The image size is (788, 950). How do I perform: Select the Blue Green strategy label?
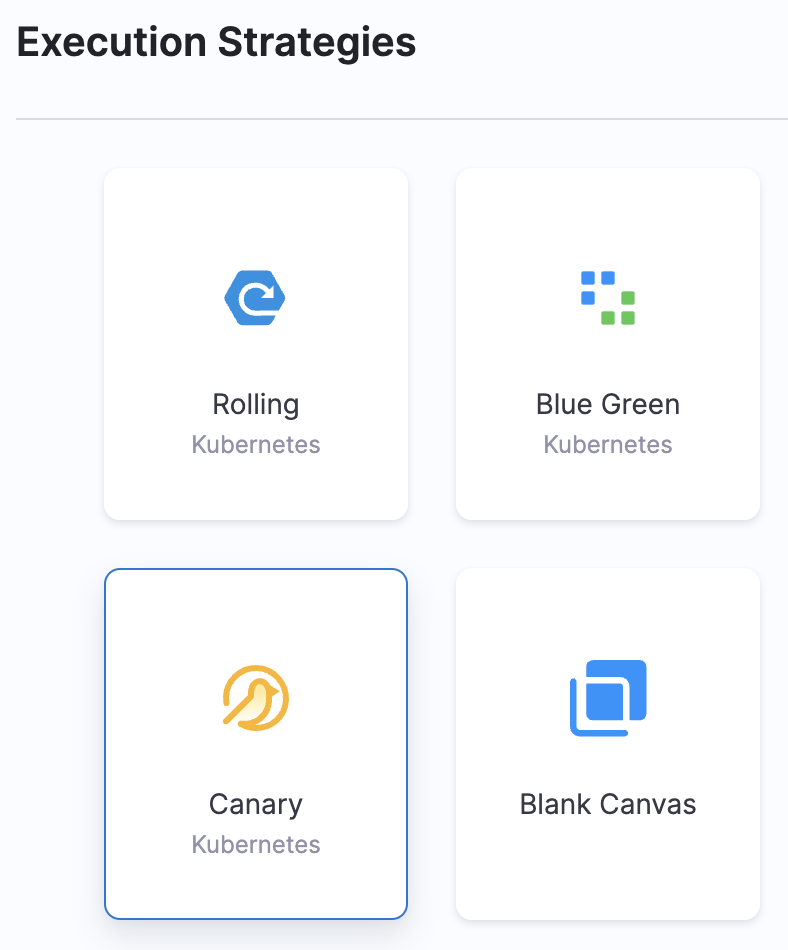608,404
